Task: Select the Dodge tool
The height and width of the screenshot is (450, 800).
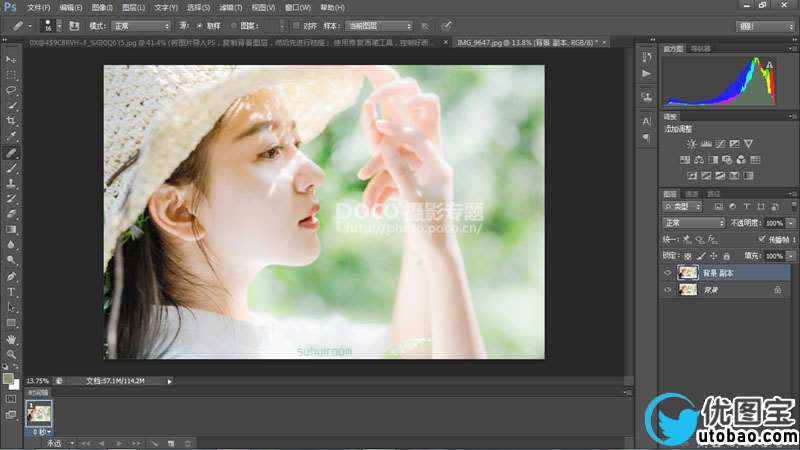Action: 11,260
